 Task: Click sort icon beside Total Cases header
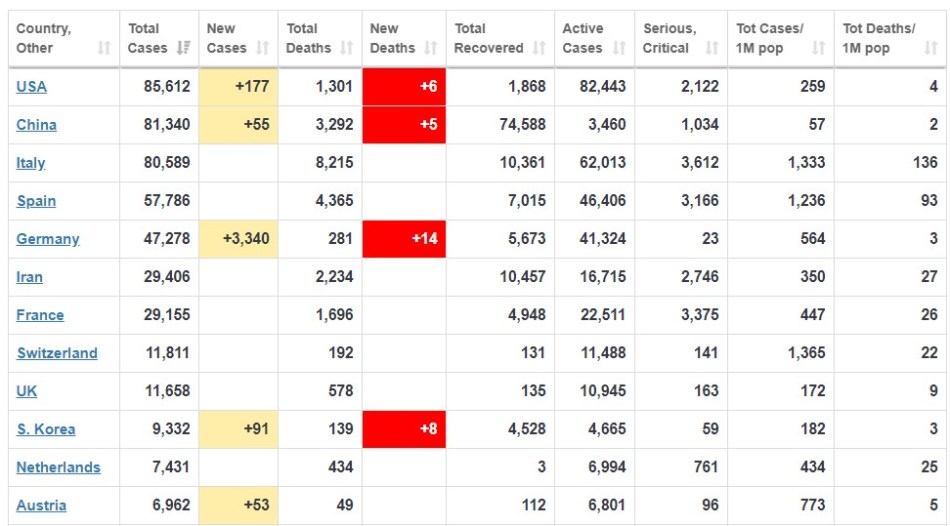click(x=183, y=48)
